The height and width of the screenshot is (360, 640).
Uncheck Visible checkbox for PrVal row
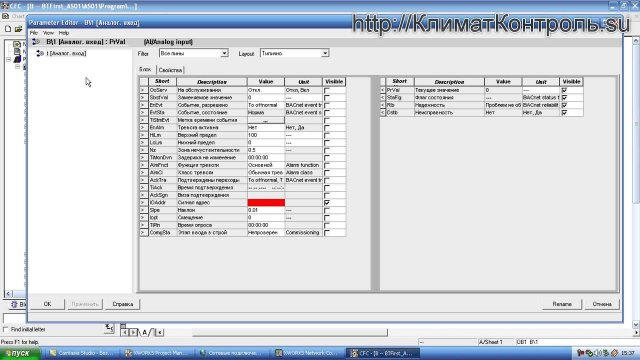click(x=564, y=90)
